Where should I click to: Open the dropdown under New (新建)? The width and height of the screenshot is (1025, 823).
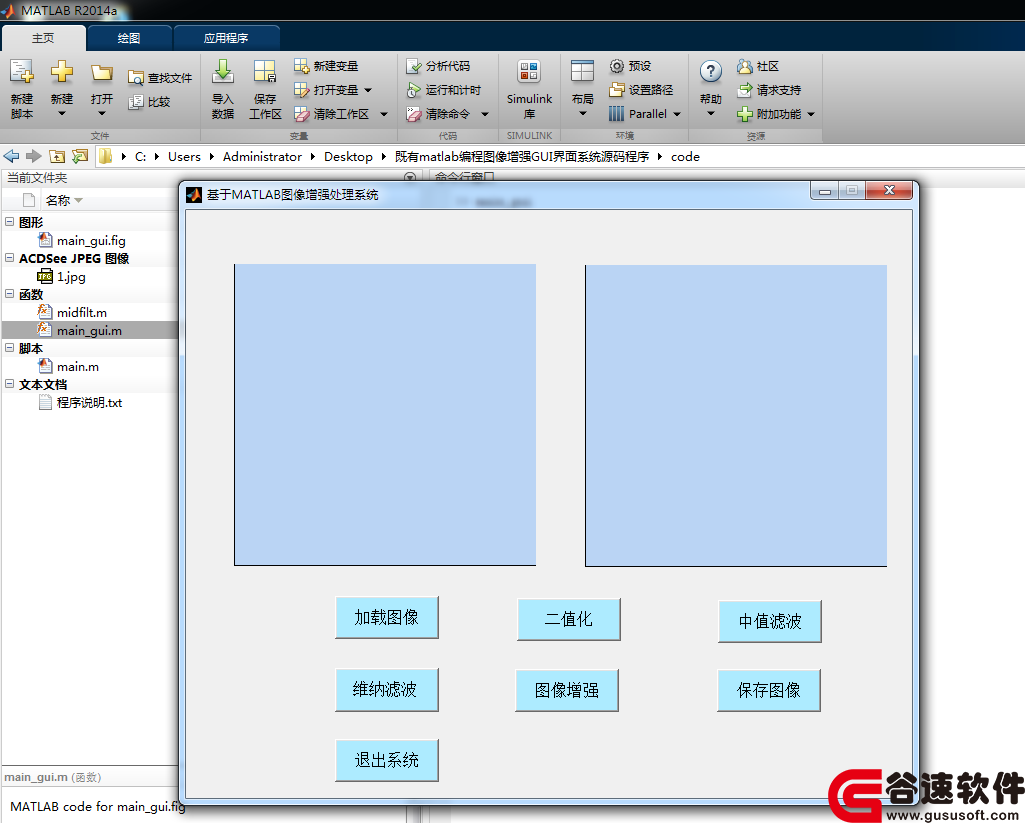coord(61,114)
